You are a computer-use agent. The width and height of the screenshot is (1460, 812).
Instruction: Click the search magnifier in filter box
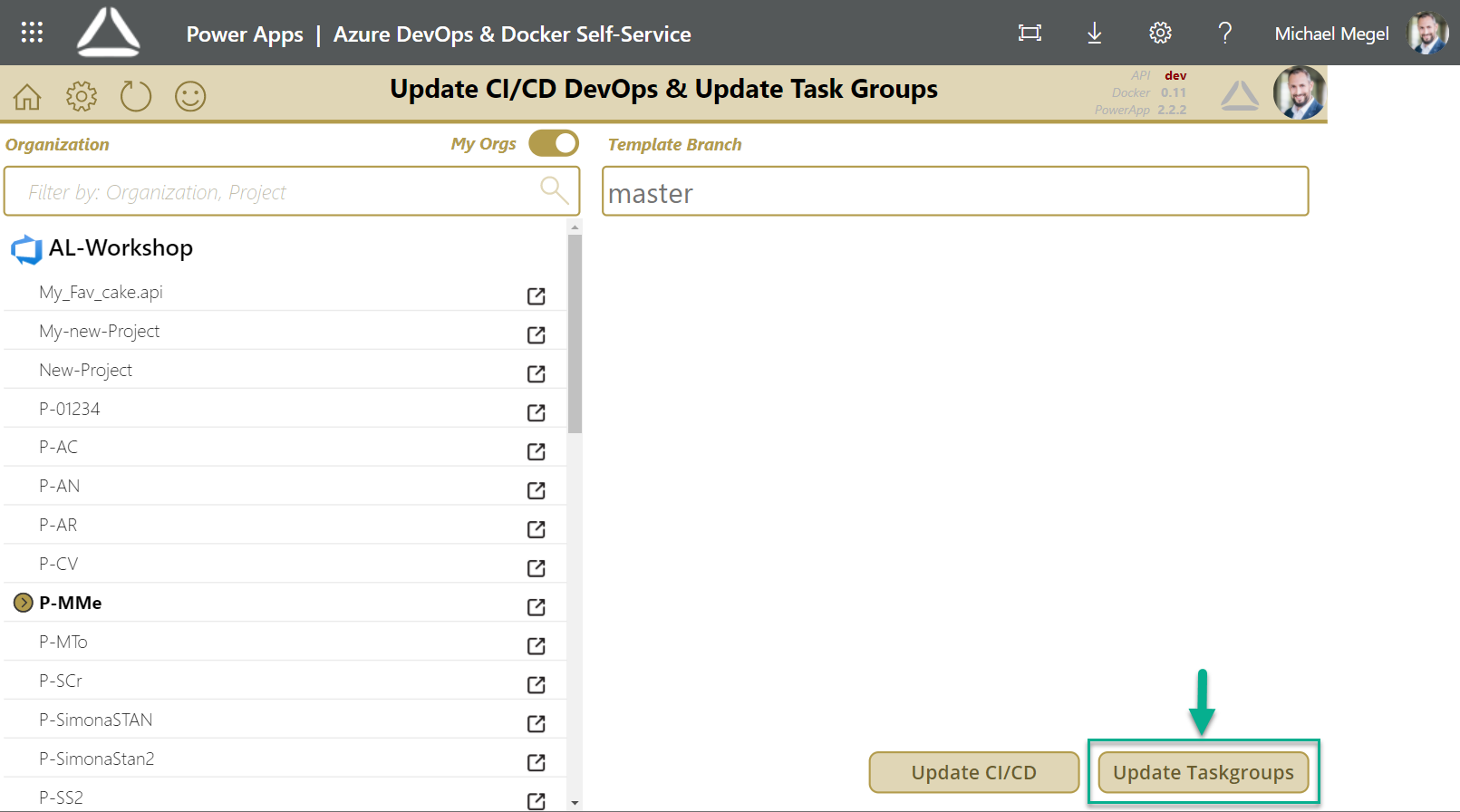(554, 190)
